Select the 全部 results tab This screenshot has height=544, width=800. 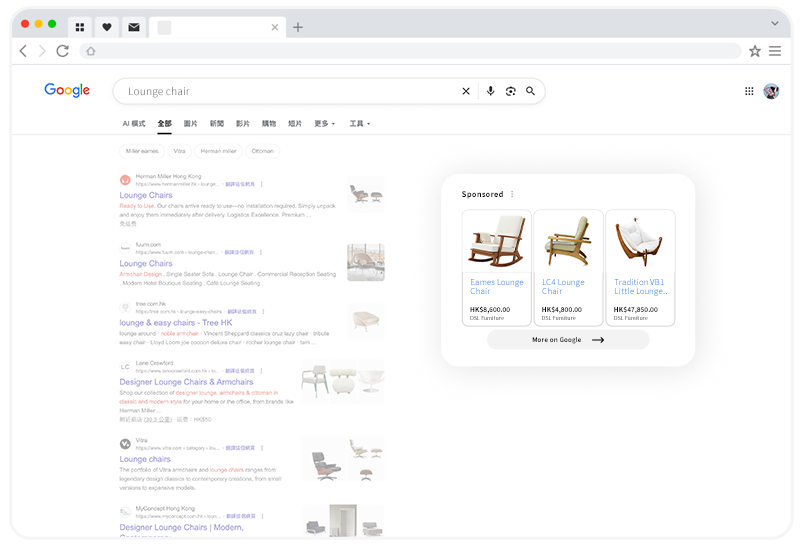point(164,123)
